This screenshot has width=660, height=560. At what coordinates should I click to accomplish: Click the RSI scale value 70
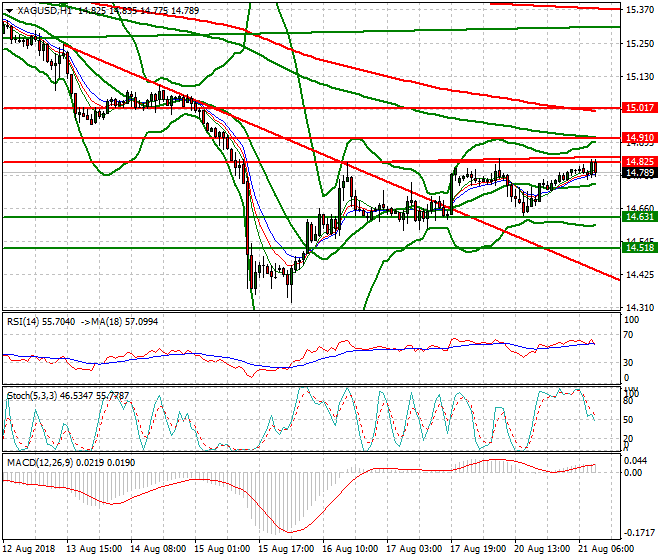(x=629, y=335)
